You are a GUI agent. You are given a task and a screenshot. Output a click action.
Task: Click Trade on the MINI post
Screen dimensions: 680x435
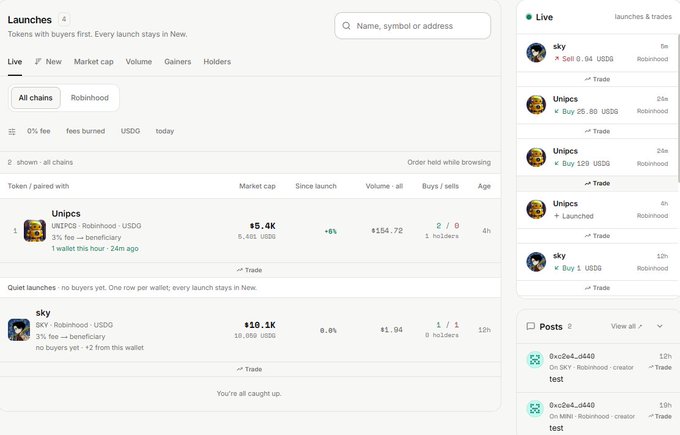point(660,416)
